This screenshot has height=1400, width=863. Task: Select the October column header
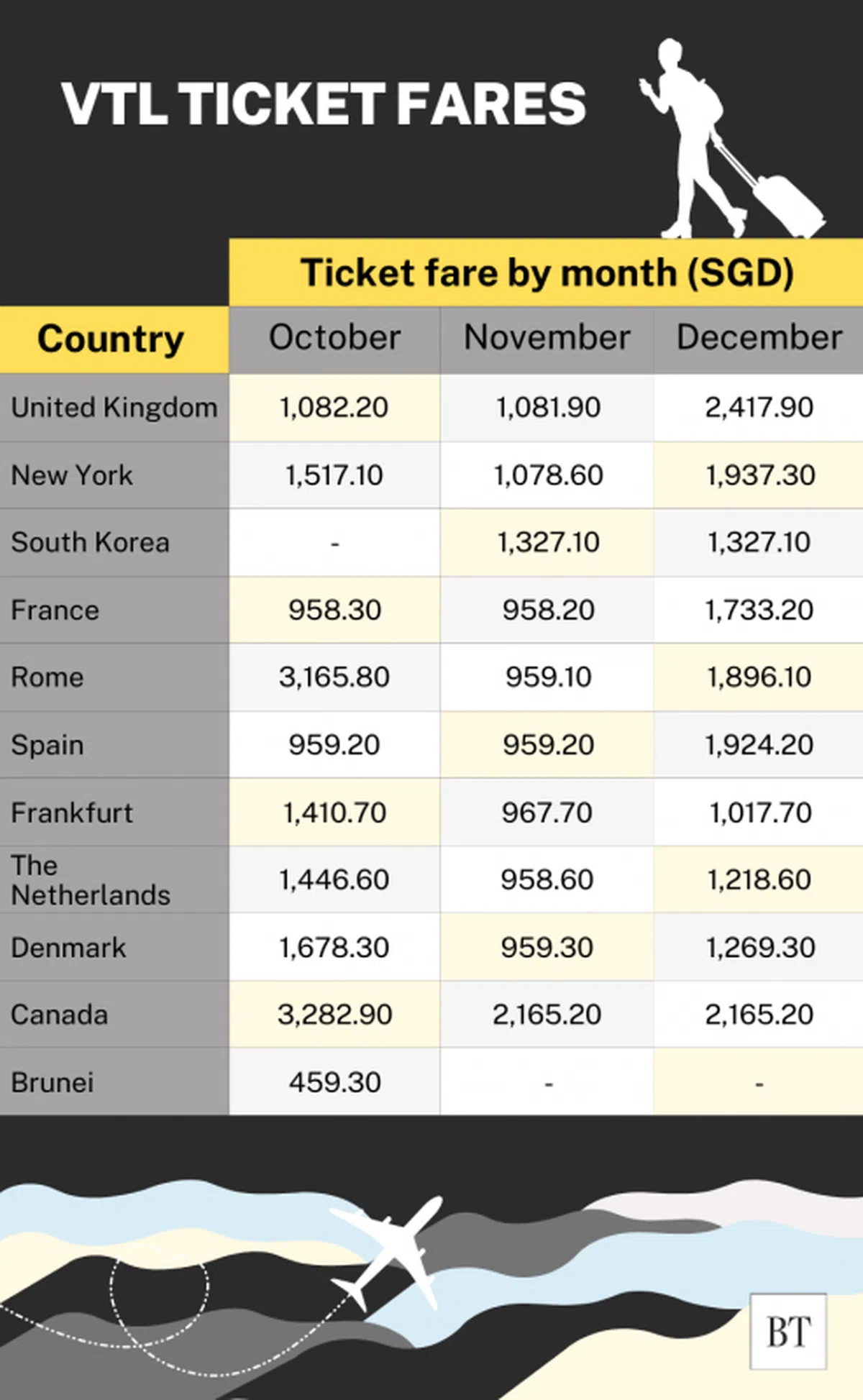(x=334, y=338)
